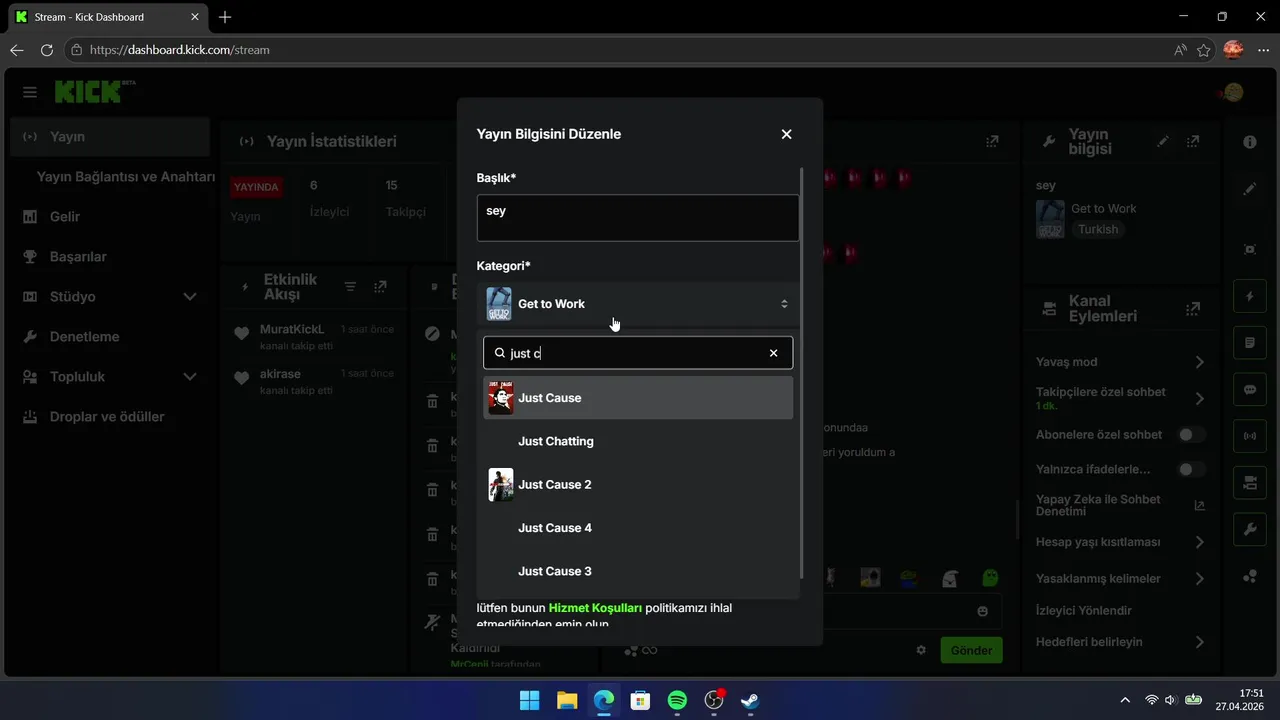
Task: Open Droplar ve ödüller
Action: click(x=110, y=416)
